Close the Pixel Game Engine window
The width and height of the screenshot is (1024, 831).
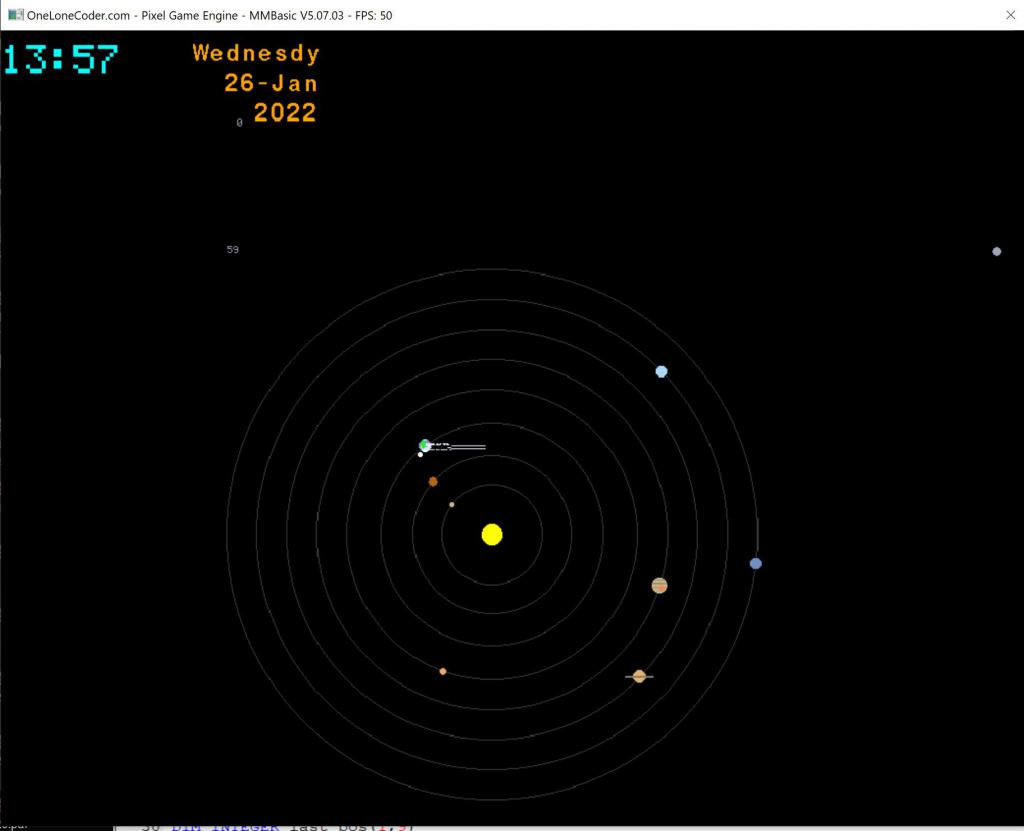tap(1010, 14)
